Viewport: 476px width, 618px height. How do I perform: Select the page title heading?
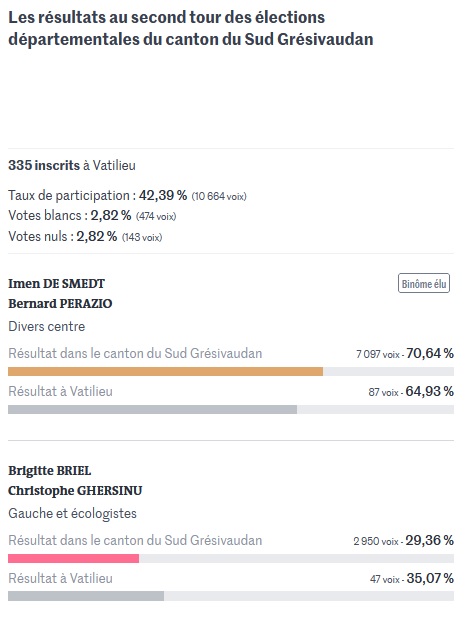191,28
